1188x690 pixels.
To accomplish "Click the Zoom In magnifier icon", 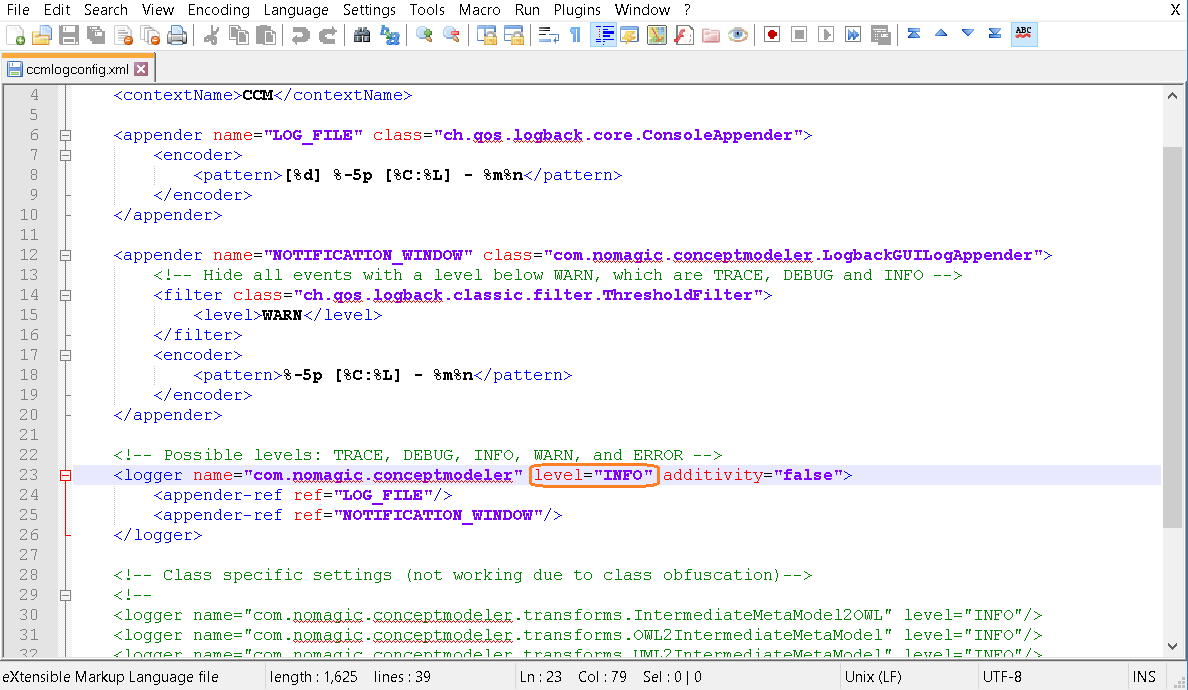I will 424,35.
